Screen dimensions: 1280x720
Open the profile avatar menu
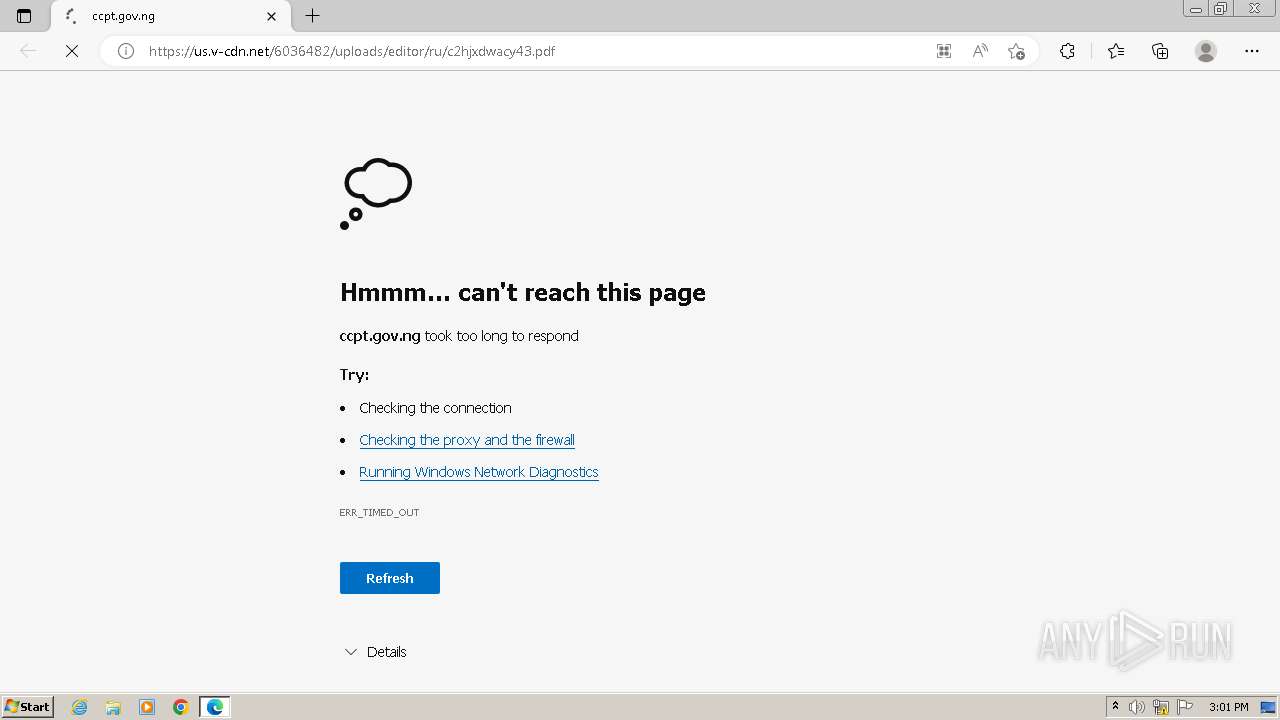click(1206, 51)
